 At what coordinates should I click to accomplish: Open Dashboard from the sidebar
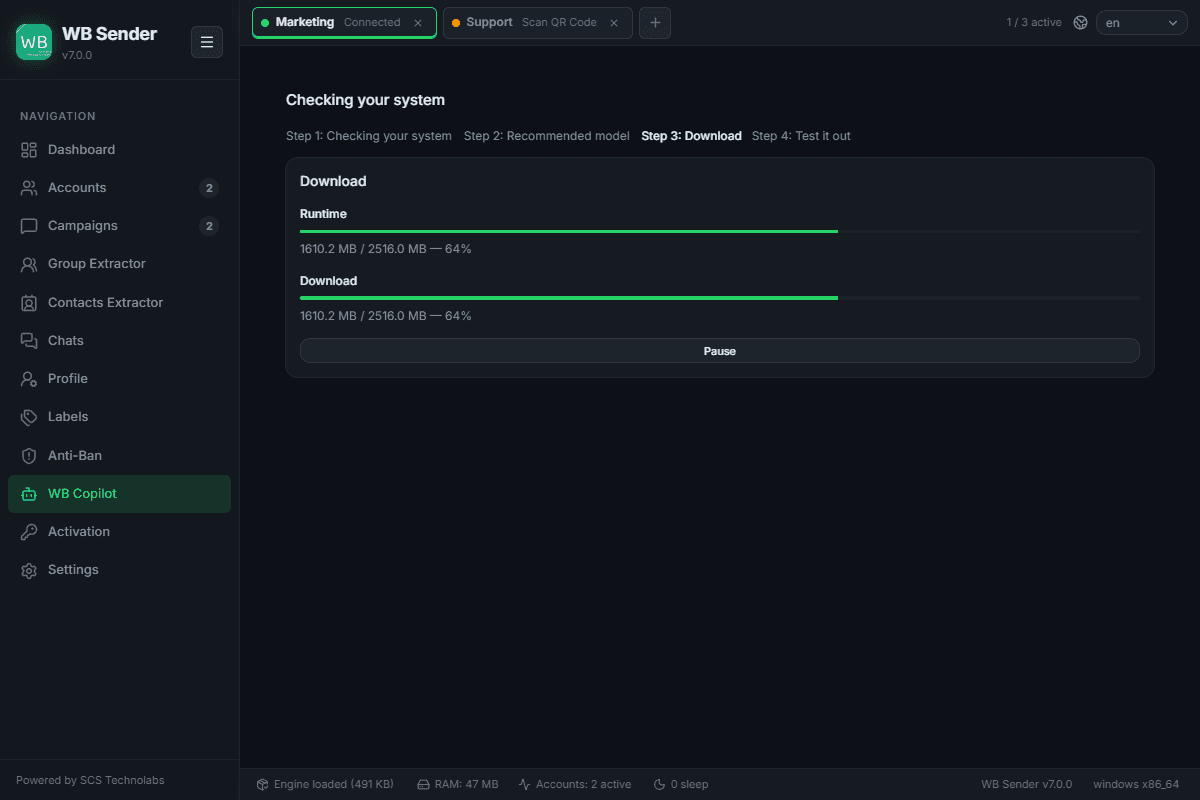click(x=119, y=150)
